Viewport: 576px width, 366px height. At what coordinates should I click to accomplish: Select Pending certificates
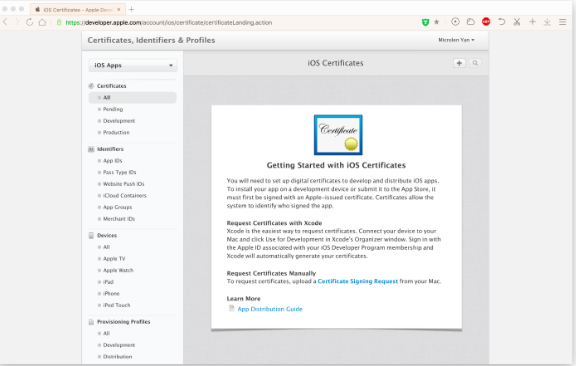(x=113, y=109)
